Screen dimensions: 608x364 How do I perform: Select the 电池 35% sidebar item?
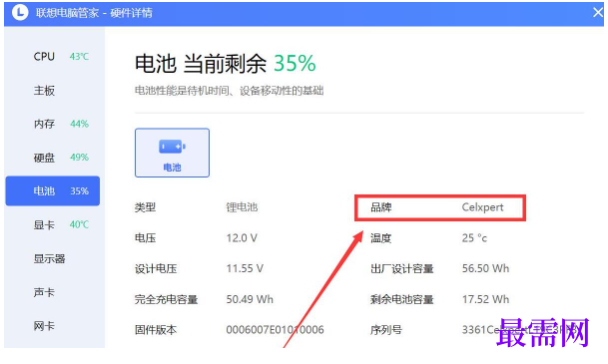(52, 191)
